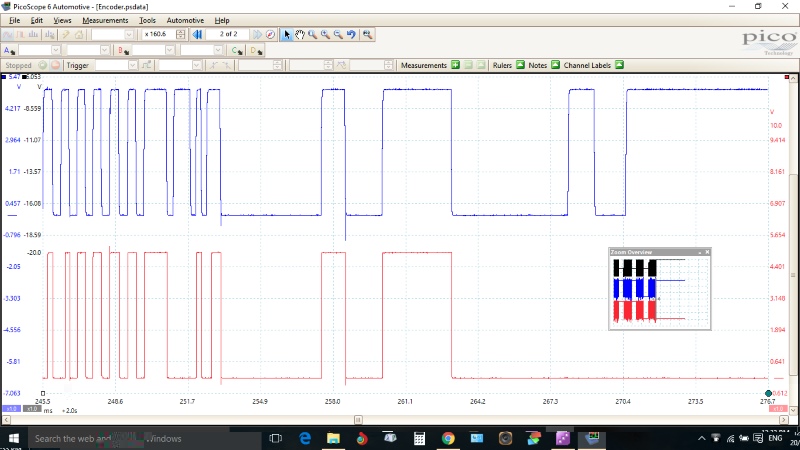Click the blue x1.0 axis scale button
Image resolution: width=800 pixels, height=450 pixels.
pos(11,409)
